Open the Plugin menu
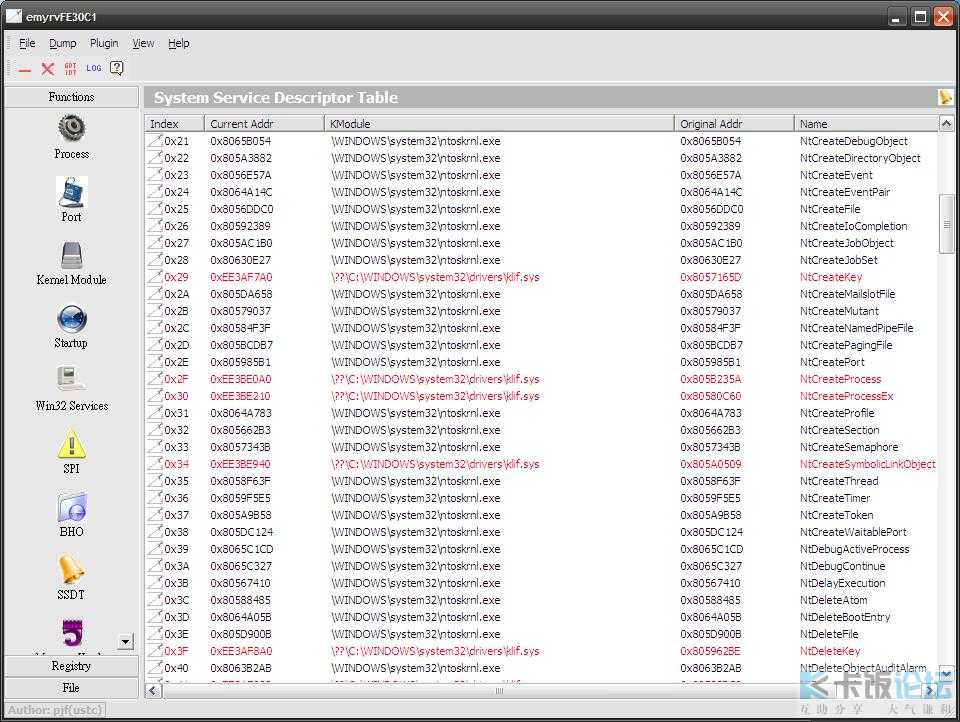Screen dimensions: 960x722 pyautogui.click(x=104, y=43)
